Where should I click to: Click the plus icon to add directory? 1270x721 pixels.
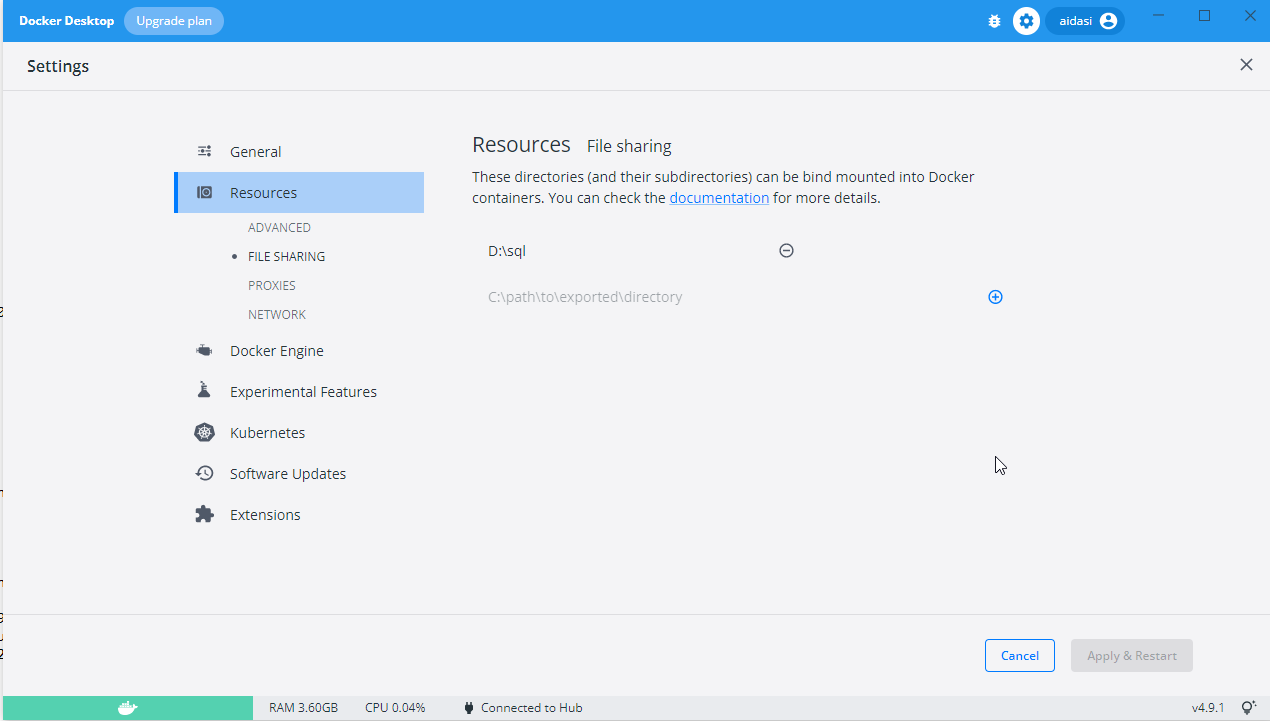click(995, 297)
